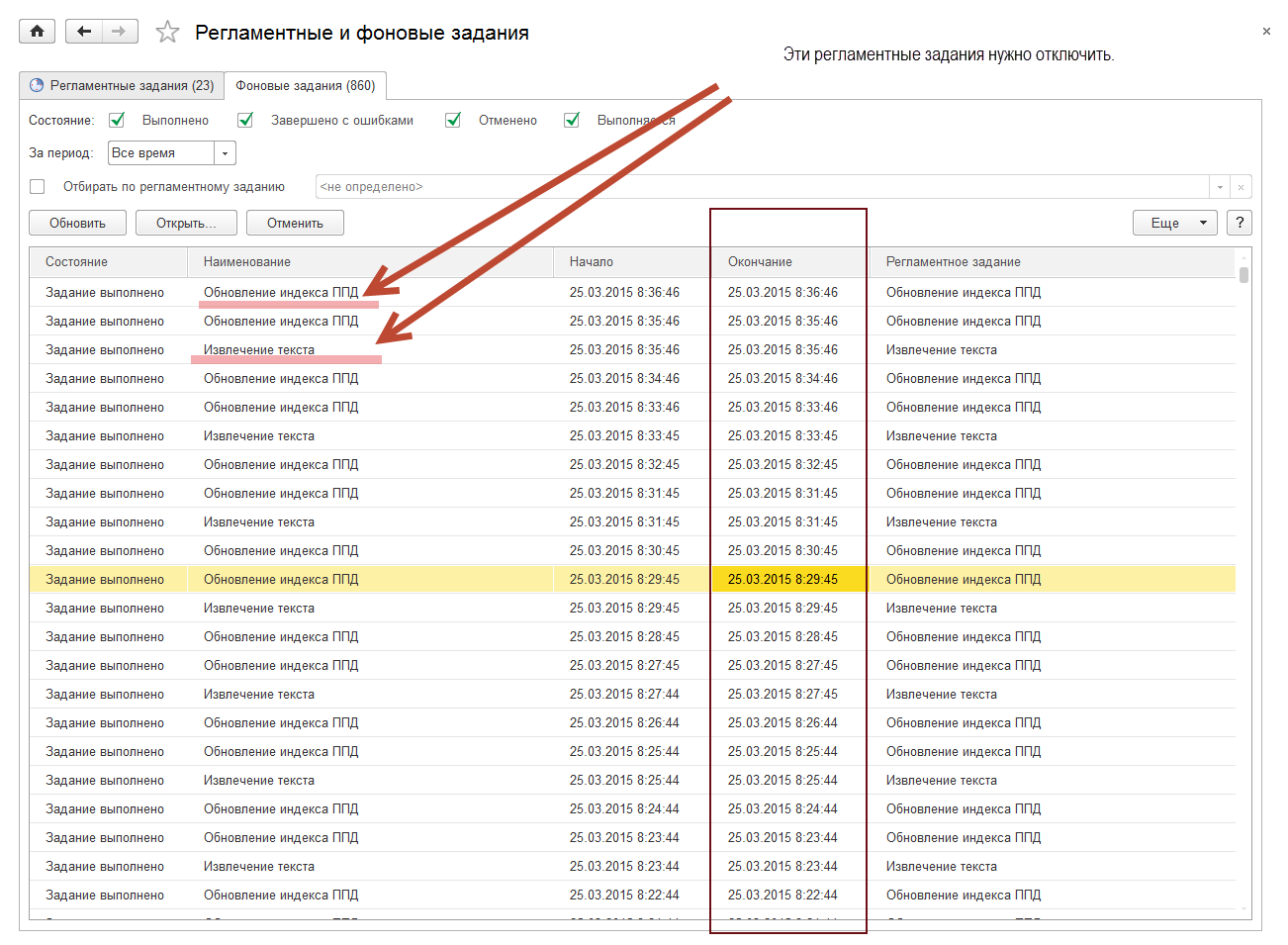The height and width of the screenshot is (945, 1288).
Task: Expand the scheduled job selection dropdown
Action: point(1220,187)
